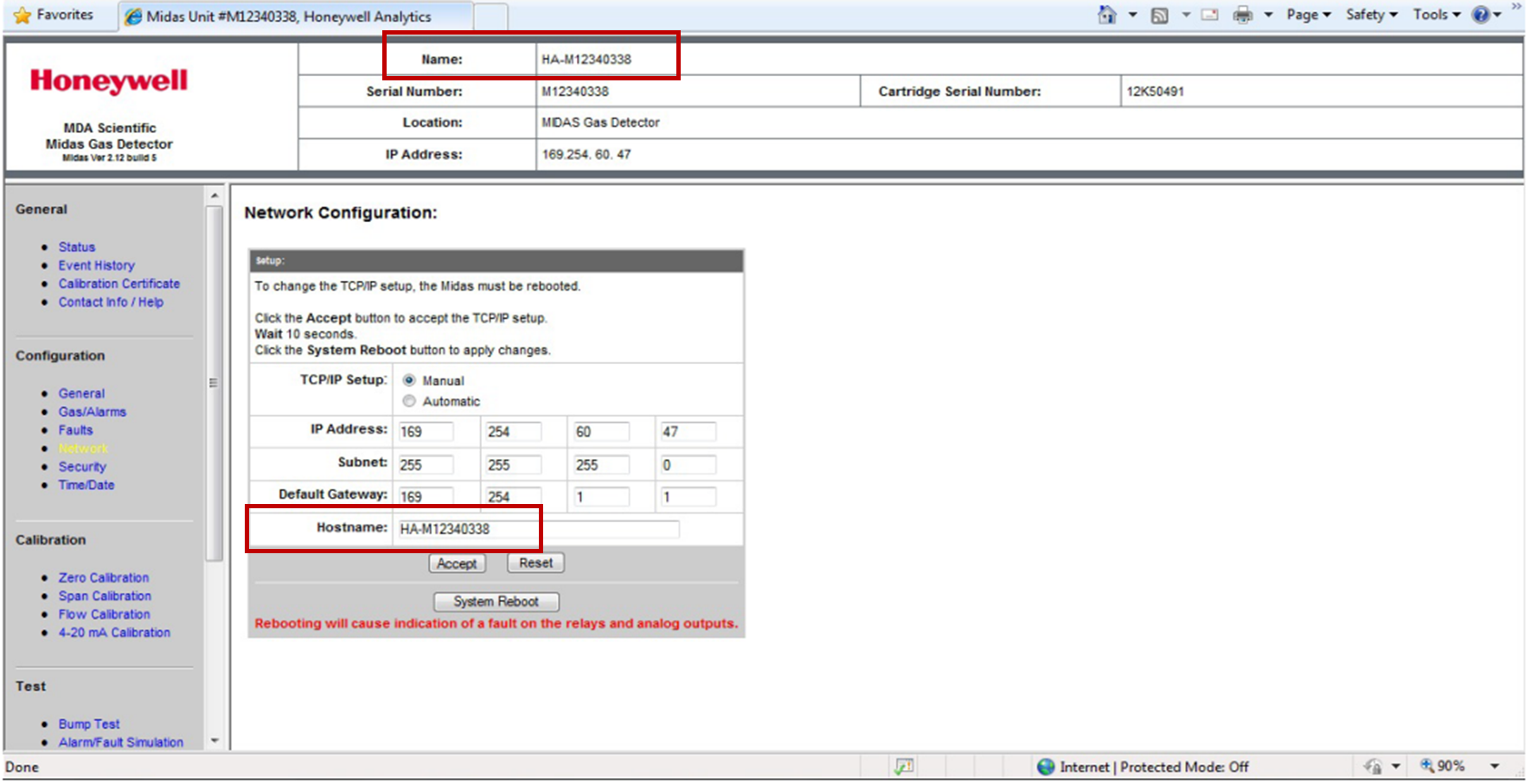Select the Midas Unit browser tab
This screenshot has width=1530, height=784.
pos(294,16)
